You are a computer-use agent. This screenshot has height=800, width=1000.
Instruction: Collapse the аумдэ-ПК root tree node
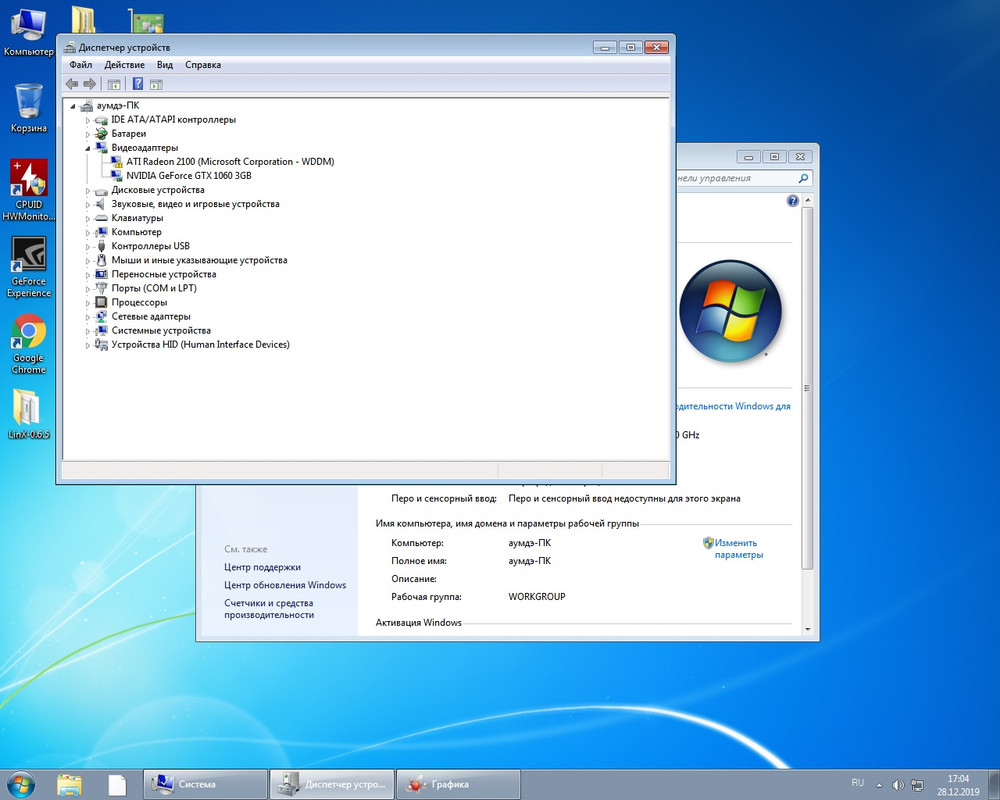pos(73,106)
